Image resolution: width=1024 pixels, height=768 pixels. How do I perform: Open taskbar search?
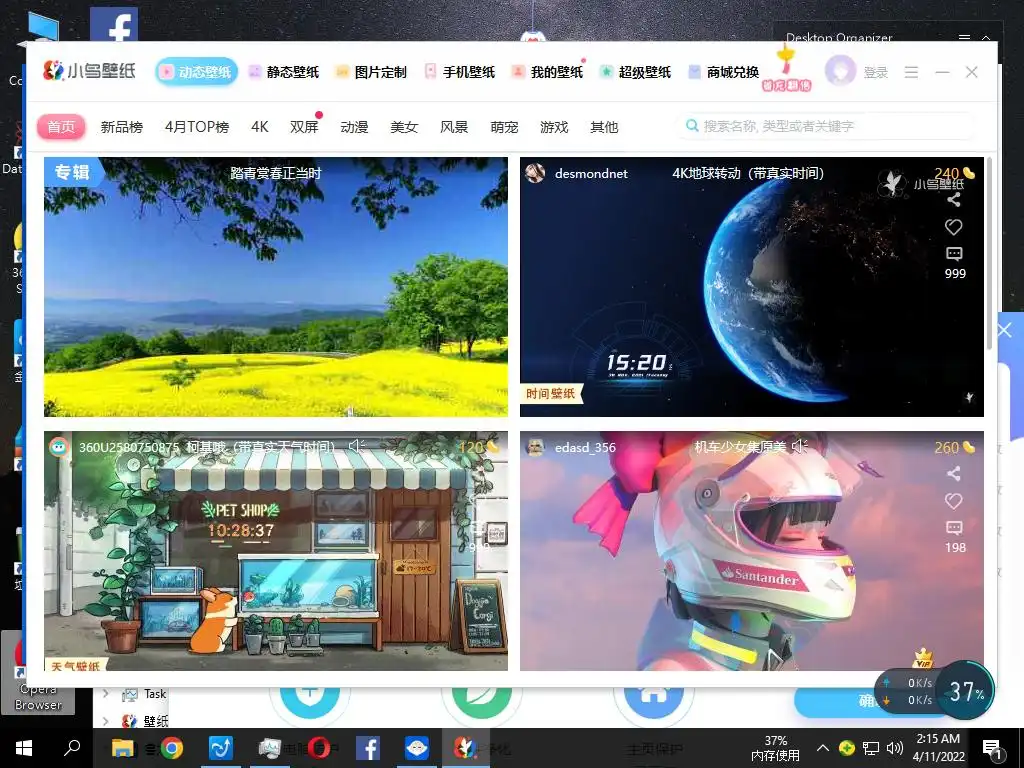71,748
